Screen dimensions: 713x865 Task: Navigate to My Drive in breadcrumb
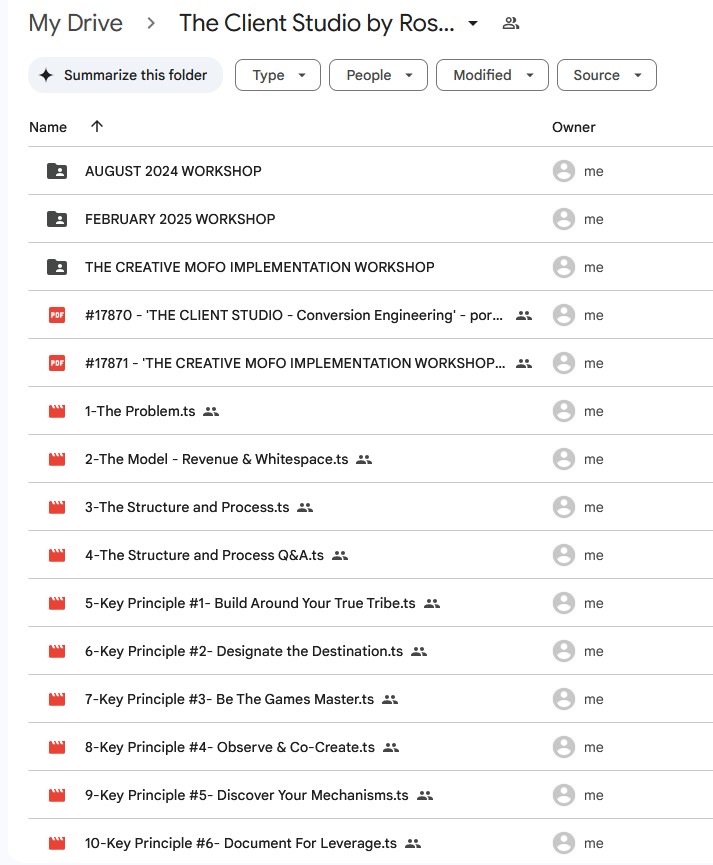click(x=76, y=24)
